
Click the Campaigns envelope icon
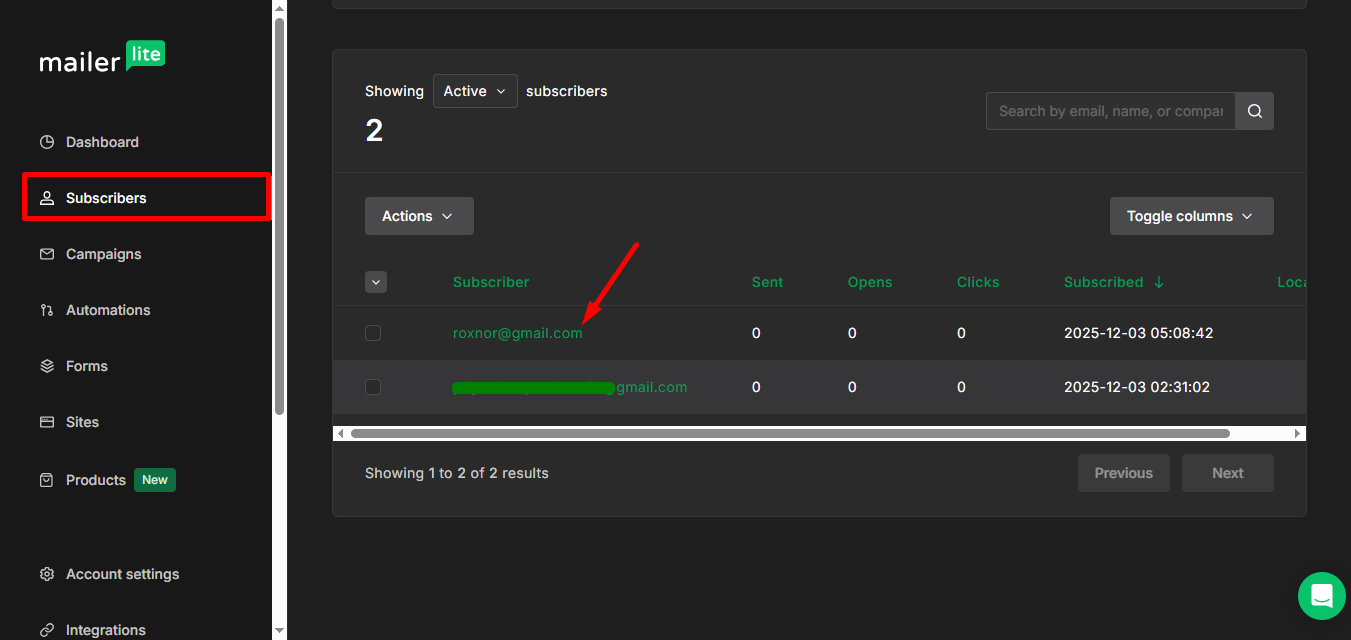[x=47, y=254]
